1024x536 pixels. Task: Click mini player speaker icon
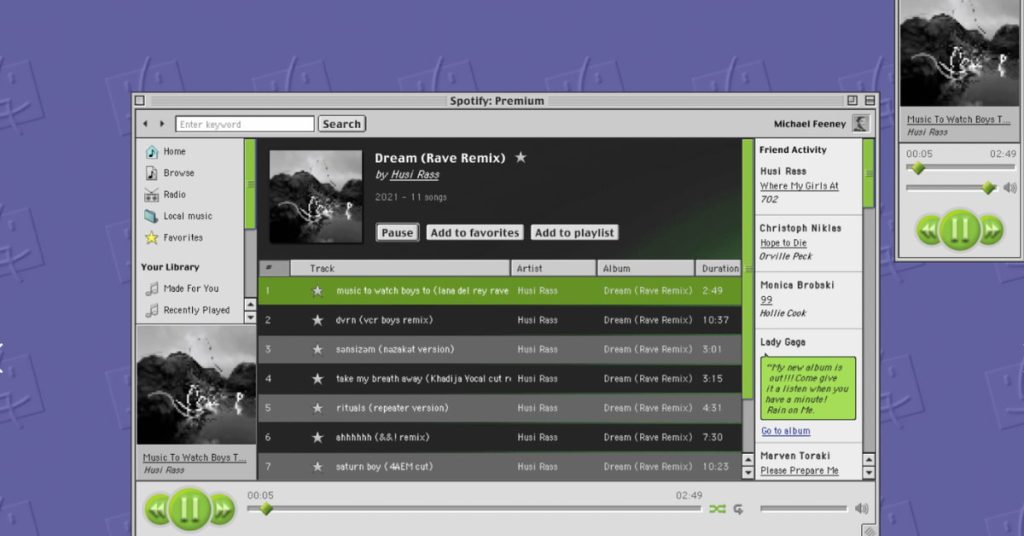point(1010,188)
